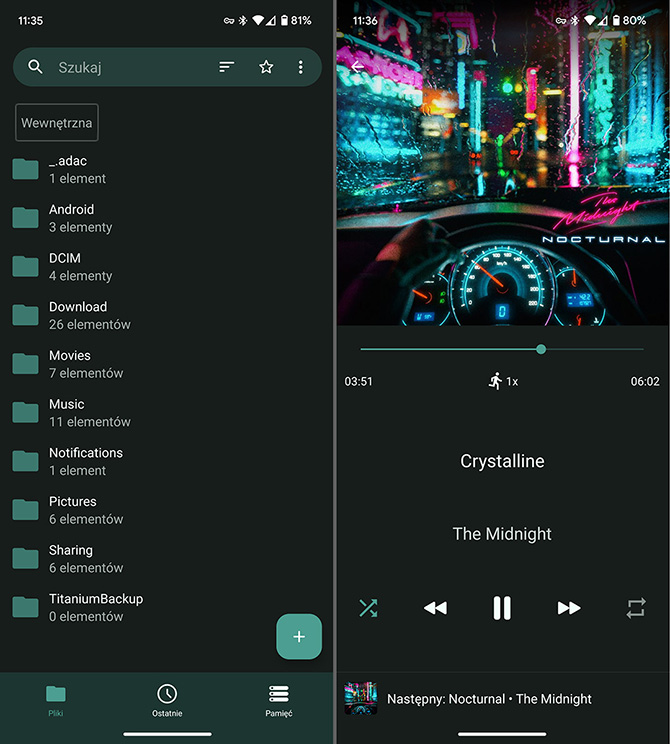Switch to the Pliki tab

coord(56,701)
